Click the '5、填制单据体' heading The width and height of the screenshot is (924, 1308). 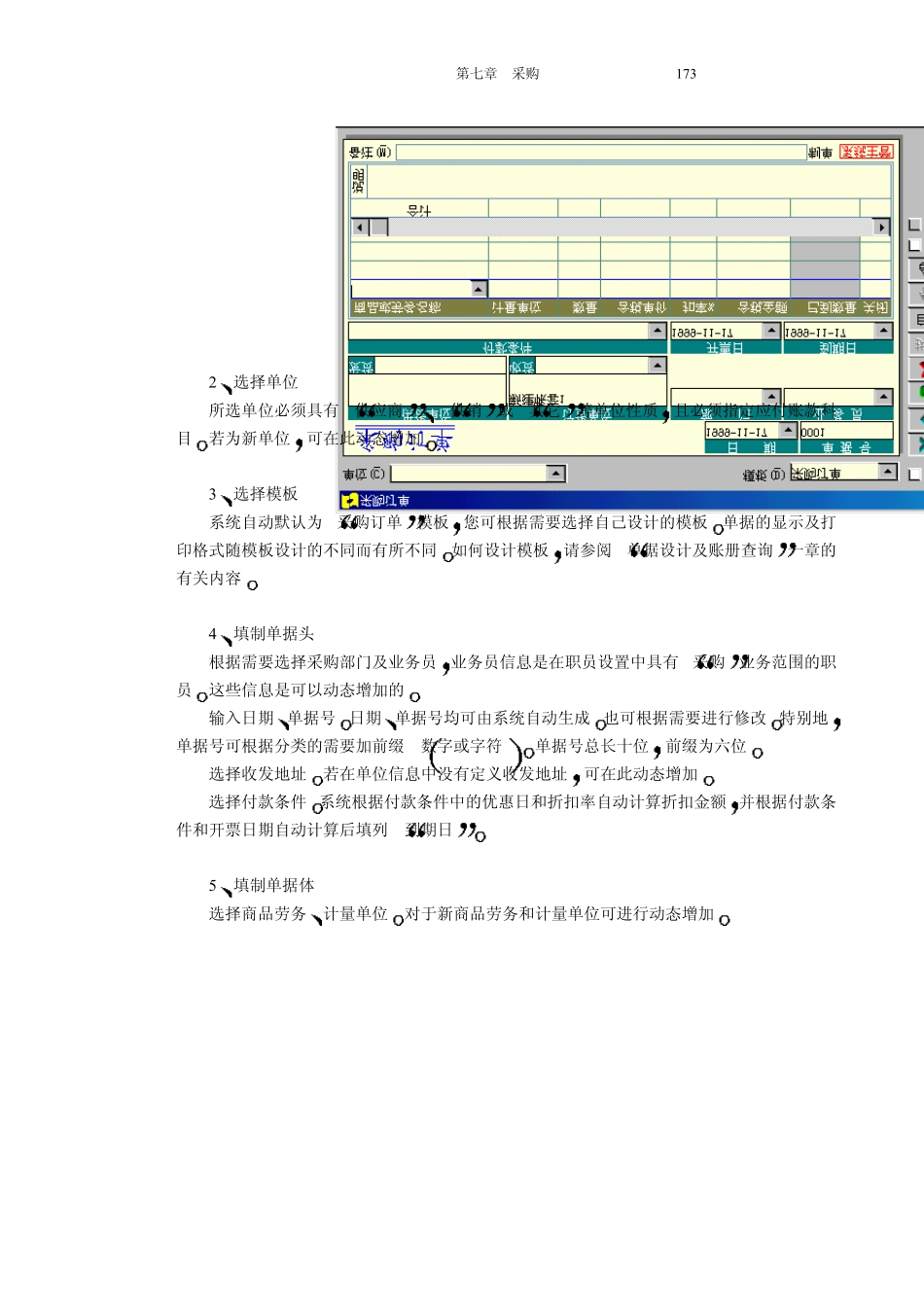point(261,886)
